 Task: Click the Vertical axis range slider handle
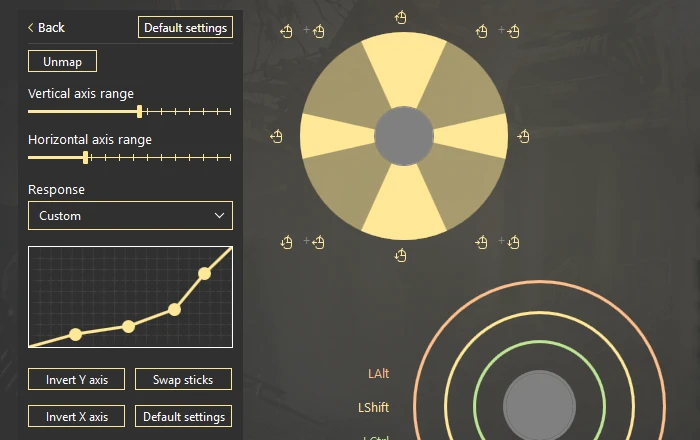[x=139, y=112]
